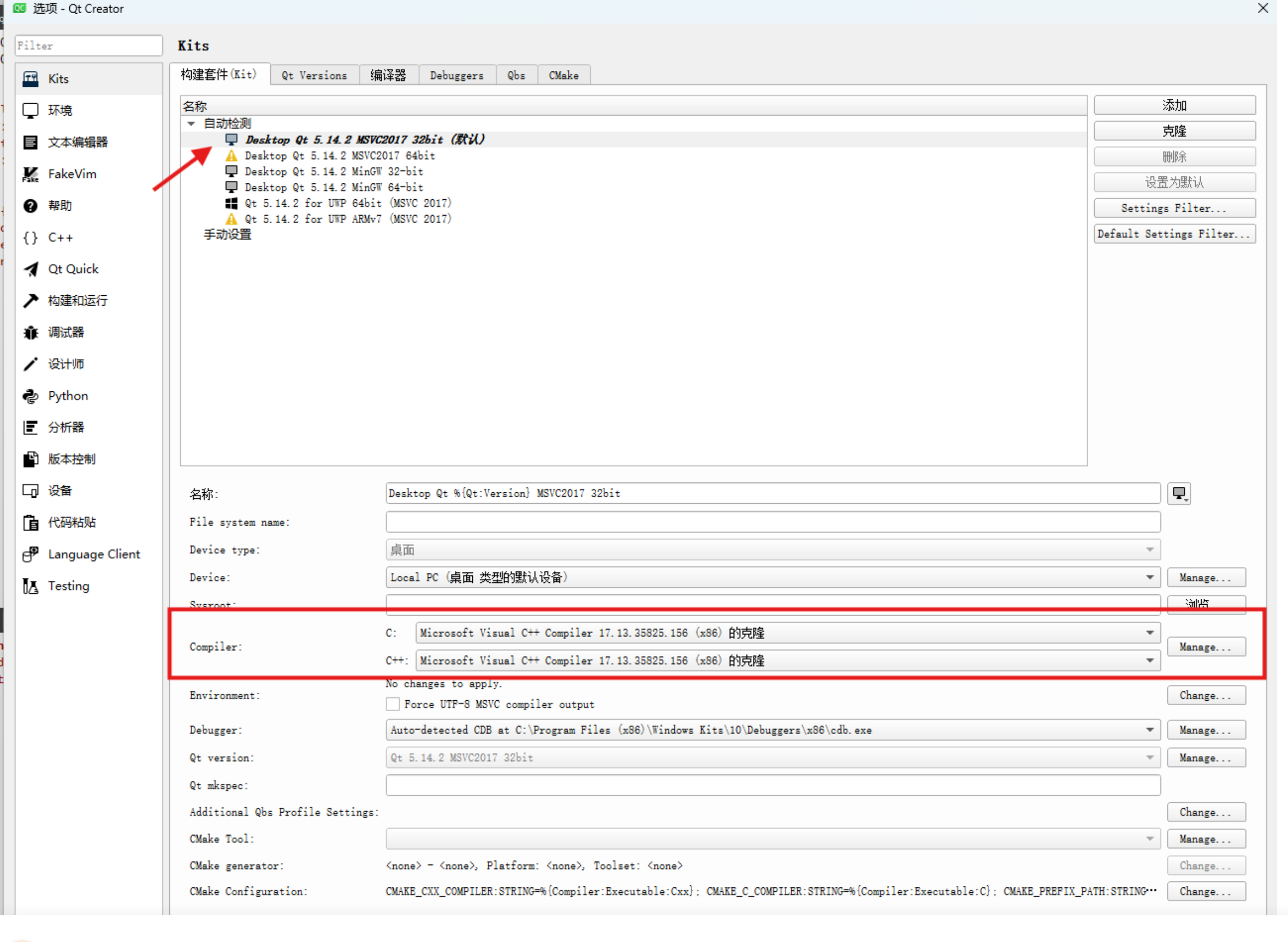This screenshot has height=942, width=1288.
Task: Click the Settings Filter... button
Action: (1174, 208)
